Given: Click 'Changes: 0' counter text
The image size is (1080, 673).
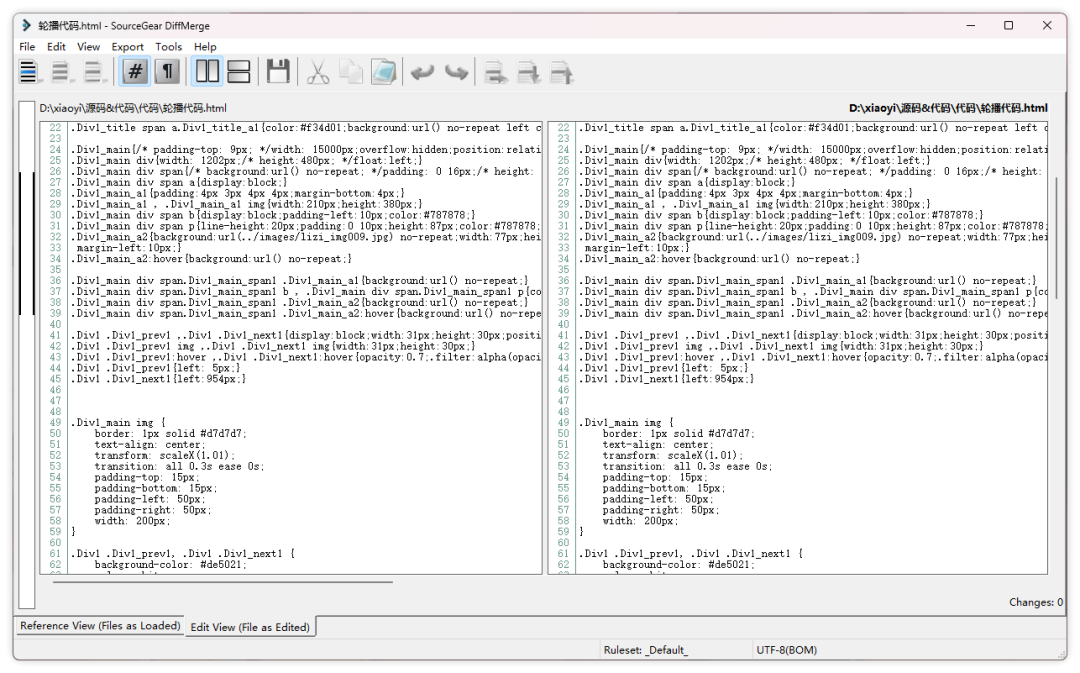Looking at the screenshot, I should coord(1036,602).
